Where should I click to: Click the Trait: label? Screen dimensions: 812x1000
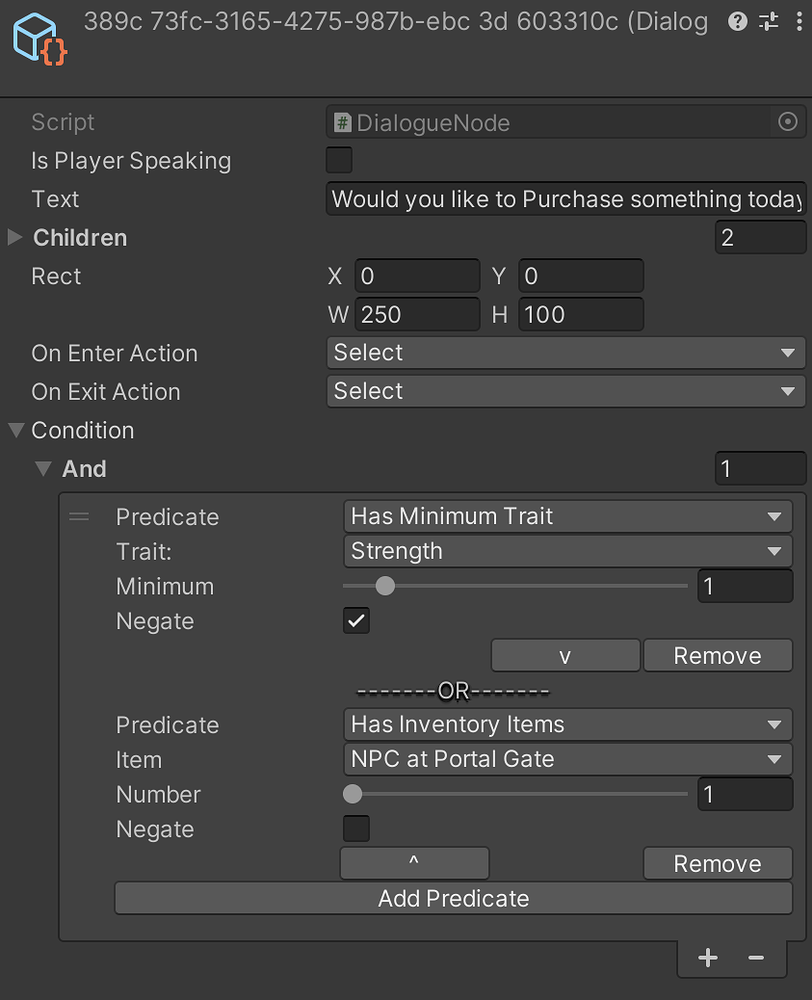tap(144, 551)
